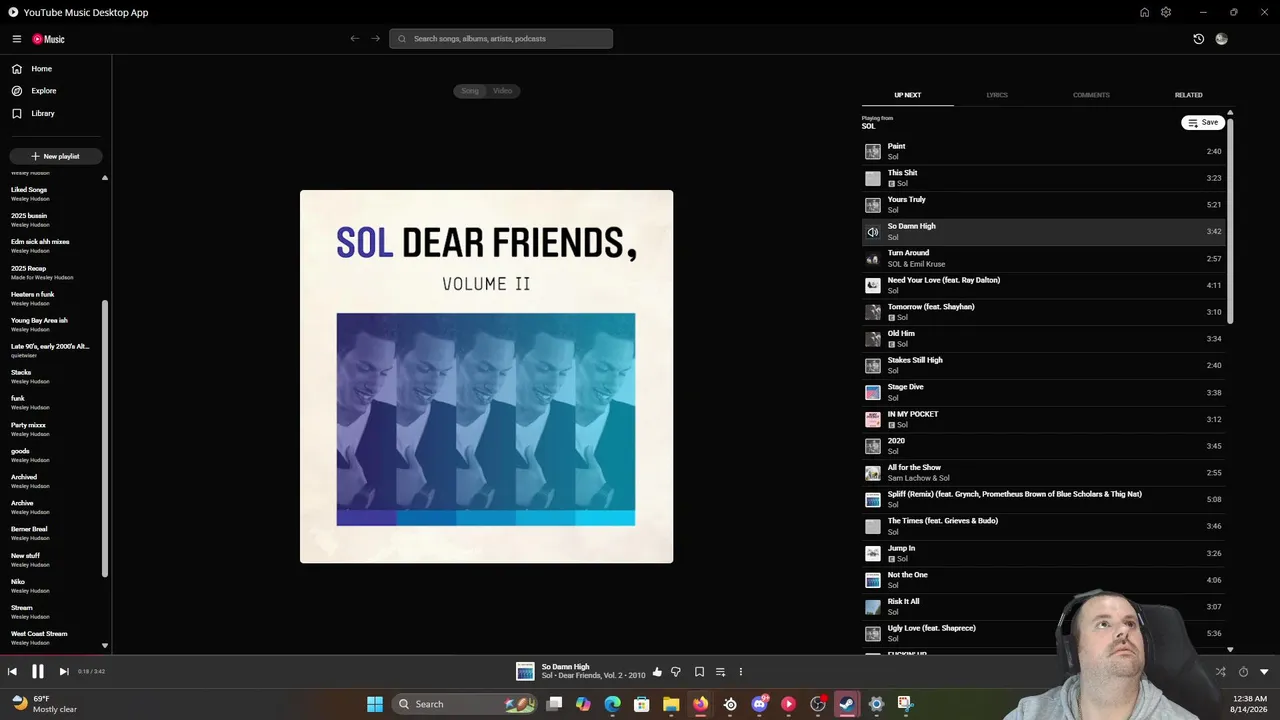Click the title bar home icon

(x=1144, y=12)
